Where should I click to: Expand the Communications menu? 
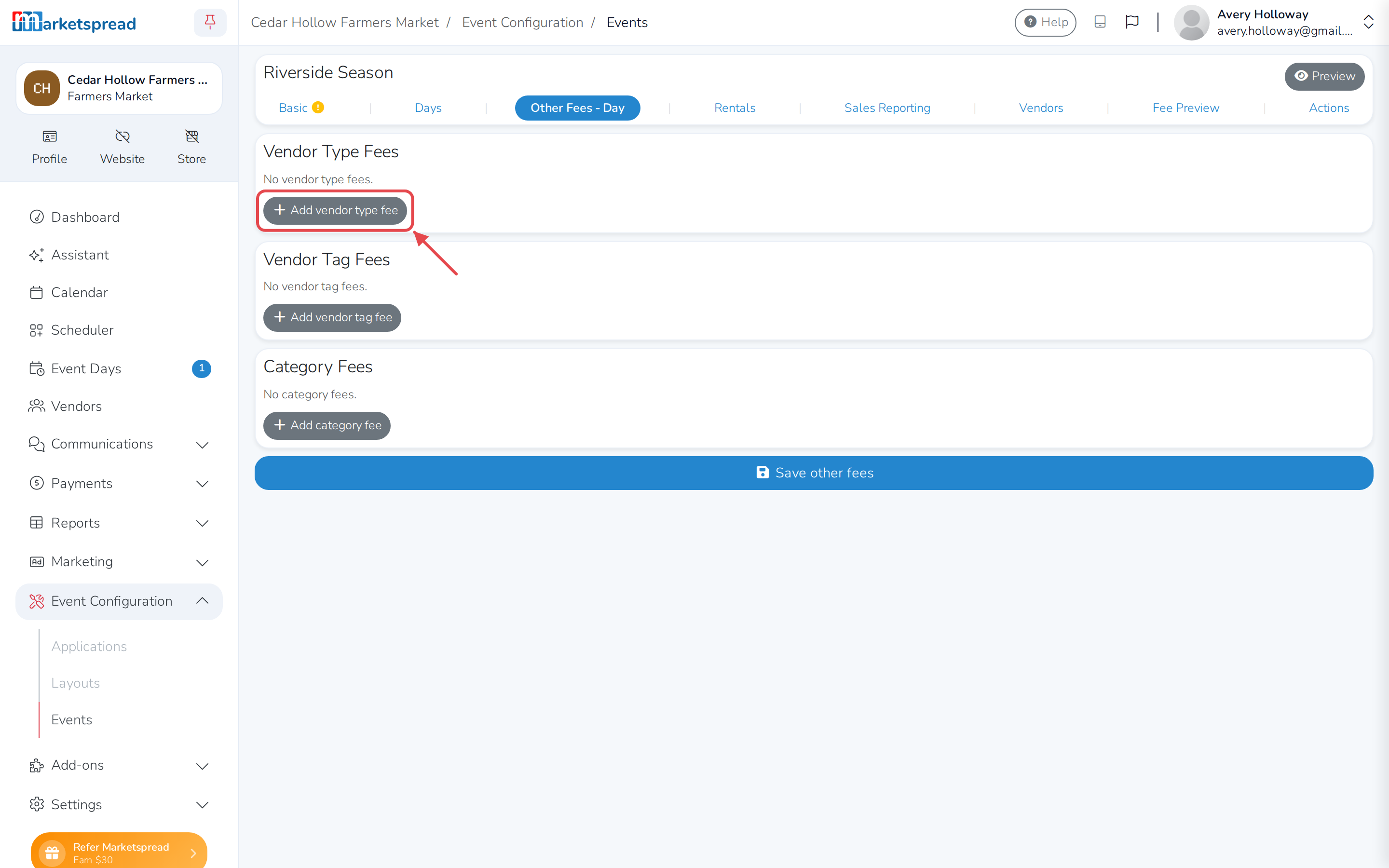point(119,444)
